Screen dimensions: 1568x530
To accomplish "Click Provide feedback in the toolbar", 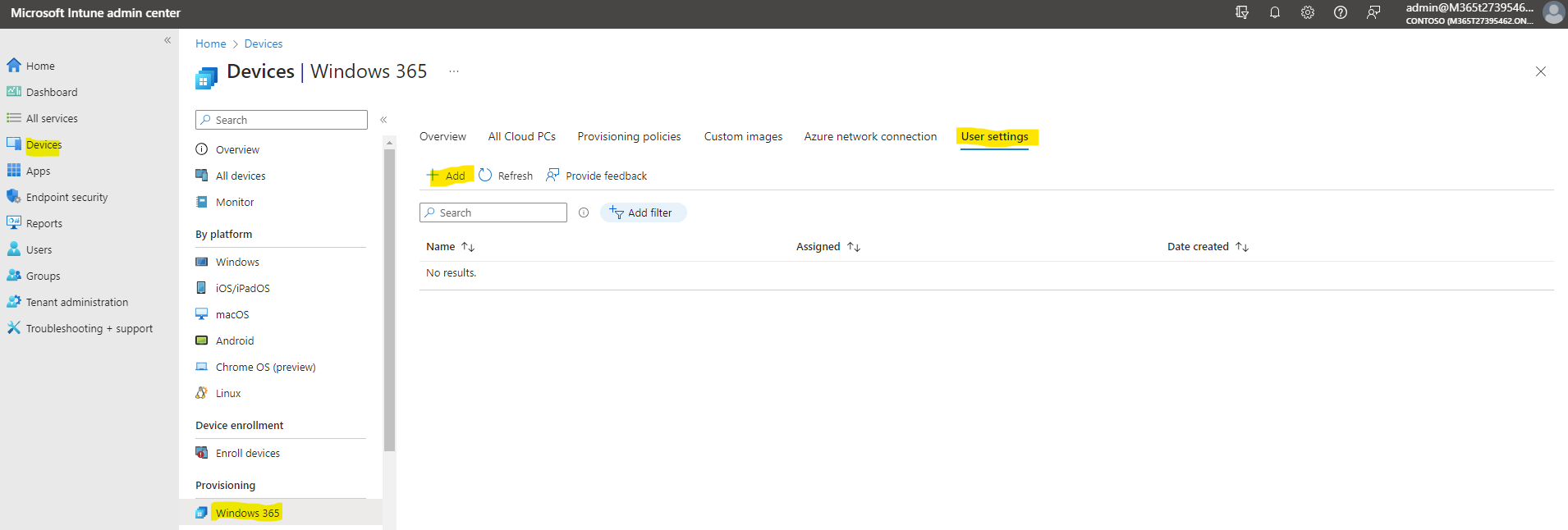I will tap(597, 176).
